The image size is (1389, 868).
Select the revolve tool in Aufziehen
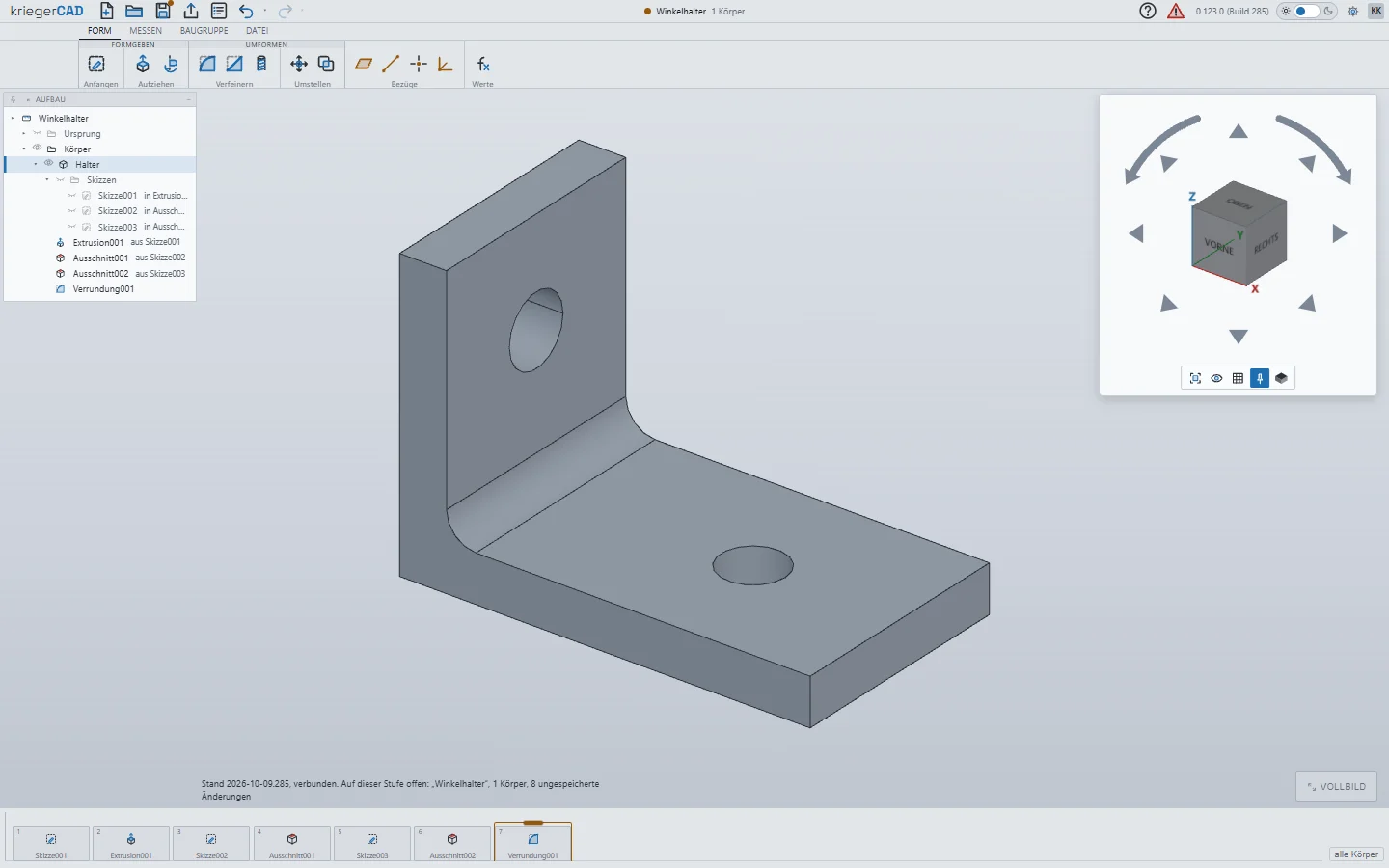171,65
